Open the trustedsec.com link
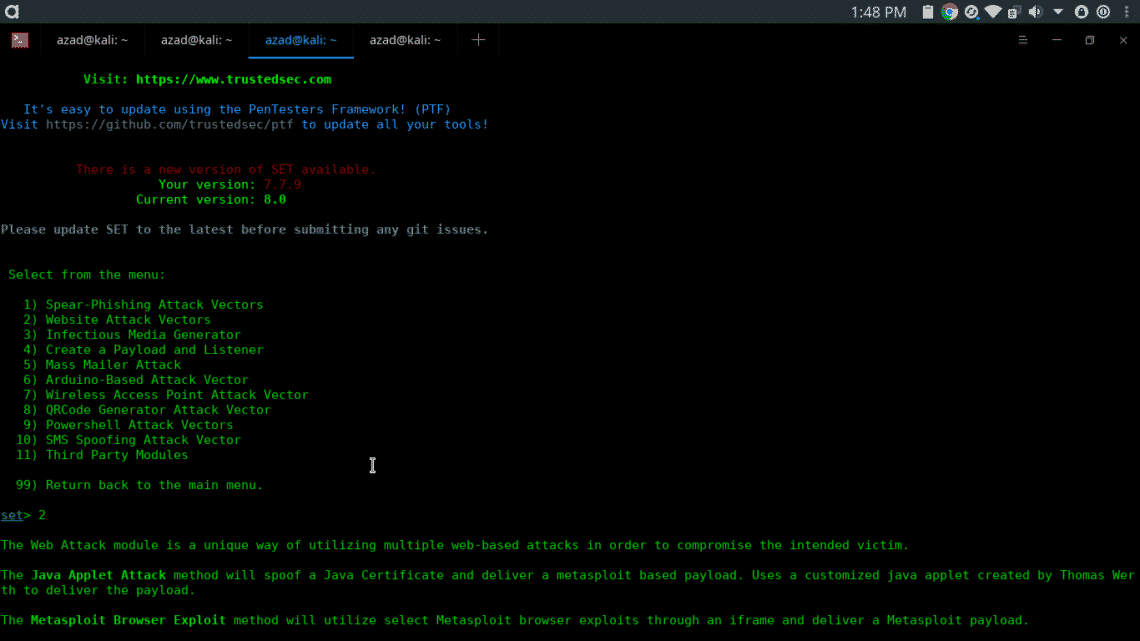This screenshot has height=641, width=1140. tap(233, 79)
